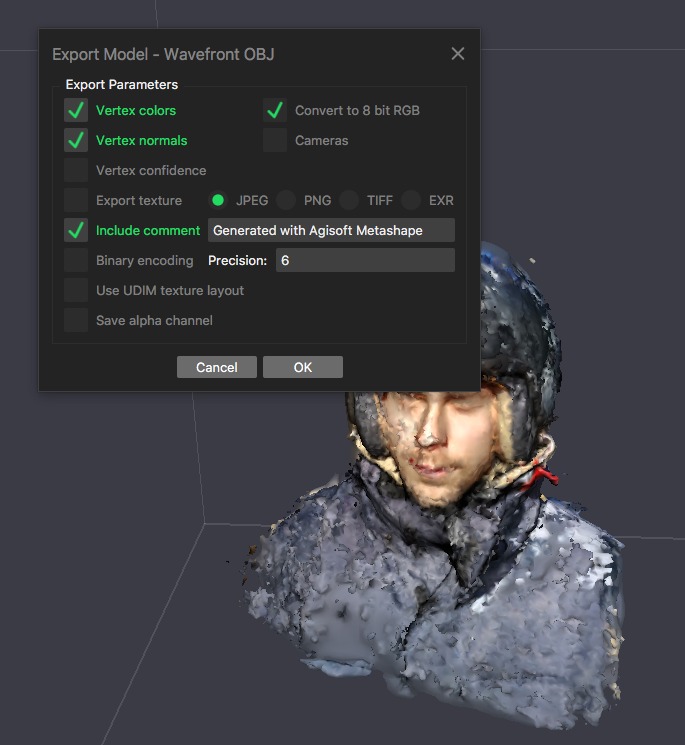Viewport: 685px width, 745px height.
Task: Enable the Binary encoding checkbox
Action: click(76, 260)
